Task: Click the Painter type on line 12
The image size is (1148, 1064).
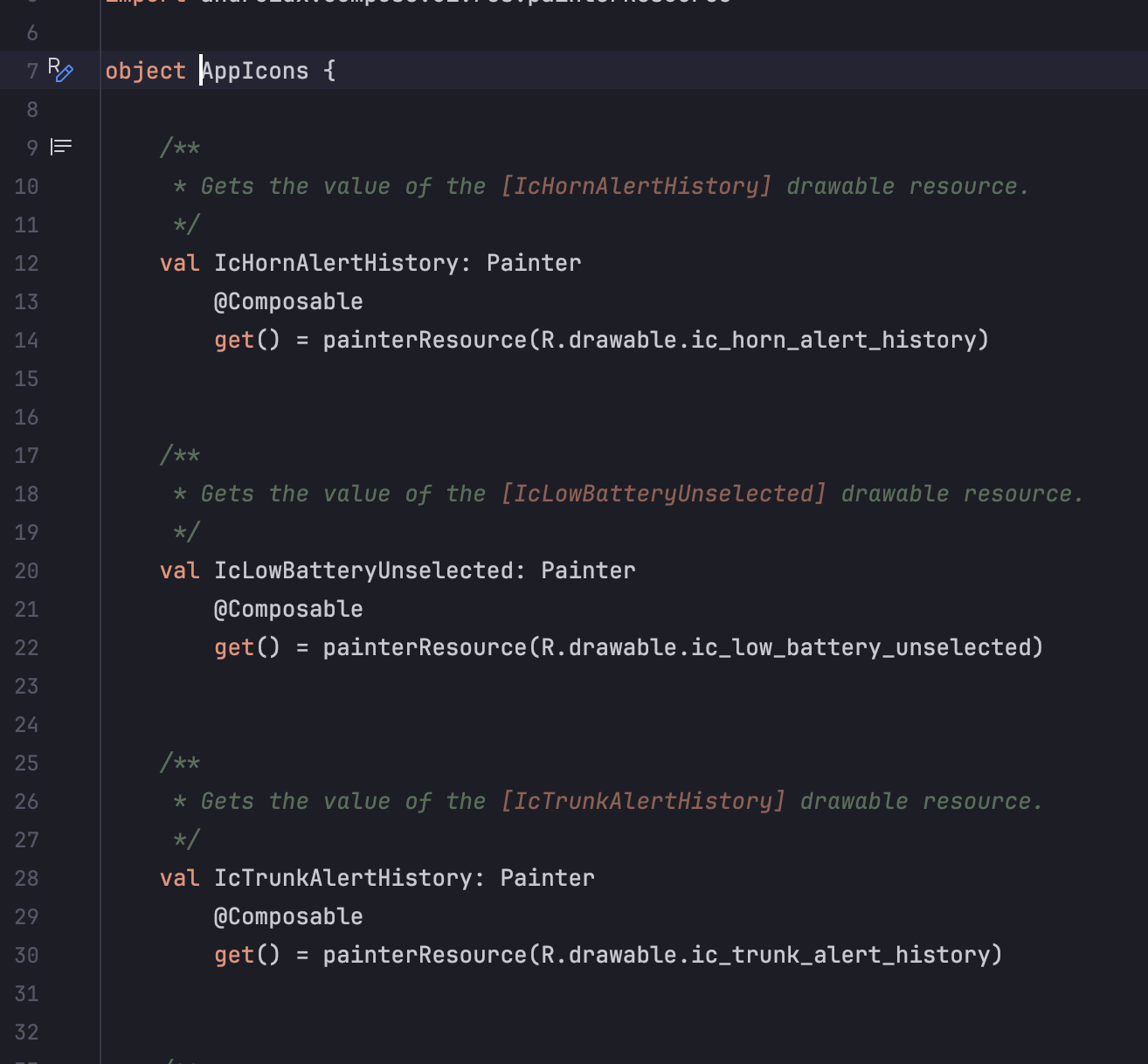Action: coord(534,263)
